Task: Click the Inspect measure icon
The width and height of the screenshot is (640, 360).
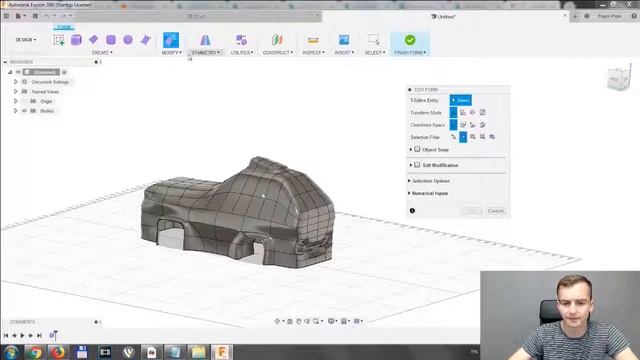Action: [313, 40]
